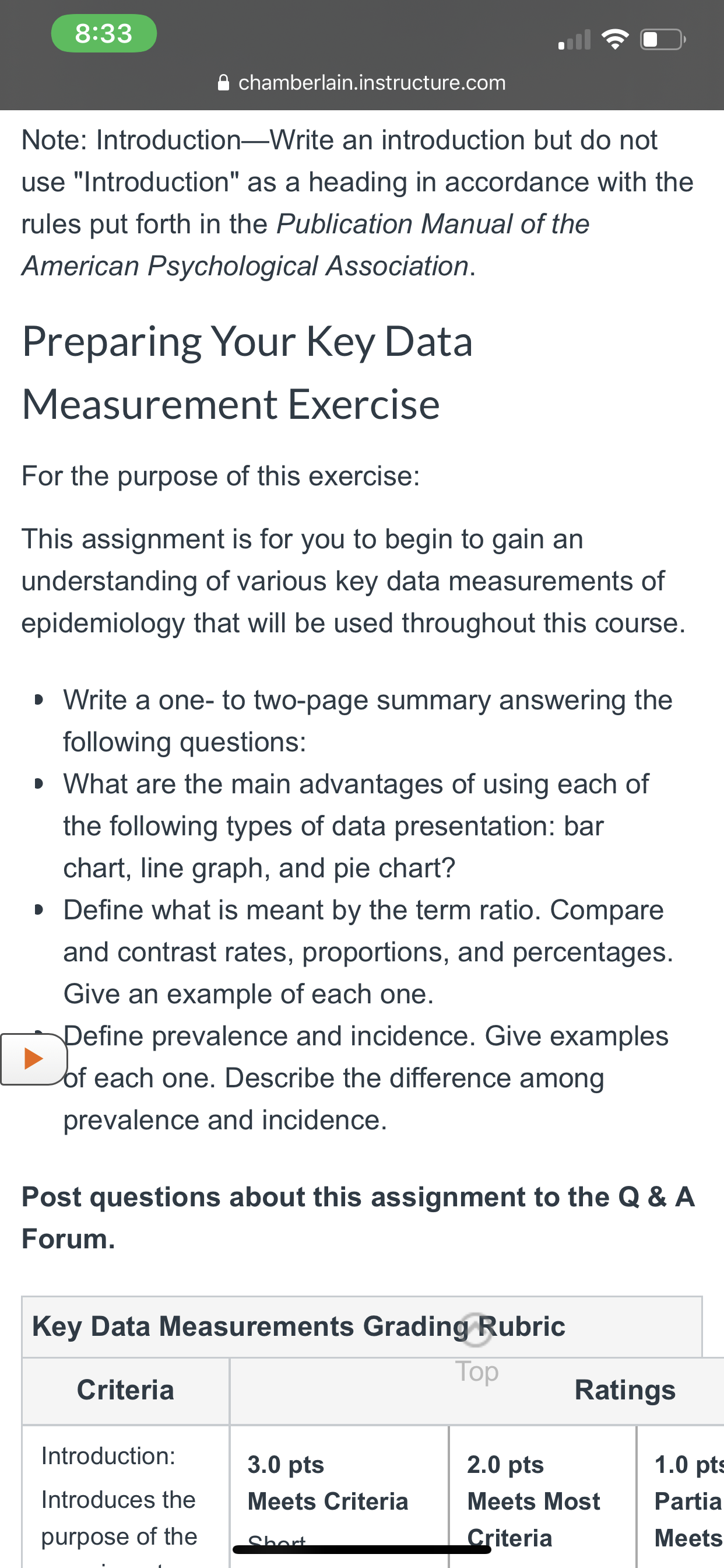Tap the Top label to jump up
The height and width of the screenshot is (1568, 724).
pos(477,1371)
